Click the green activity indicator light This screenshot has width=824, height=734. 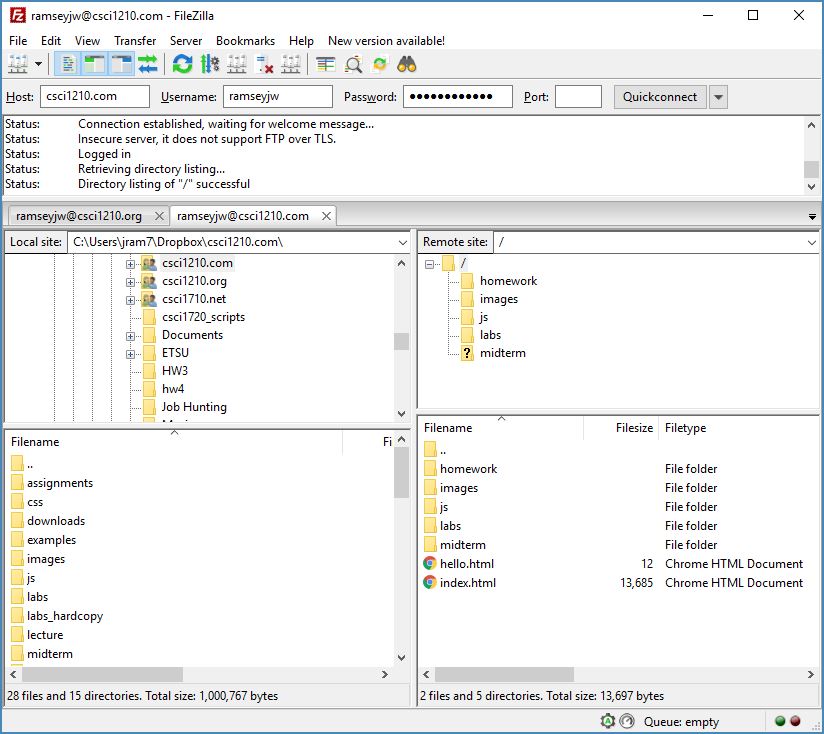780,721
